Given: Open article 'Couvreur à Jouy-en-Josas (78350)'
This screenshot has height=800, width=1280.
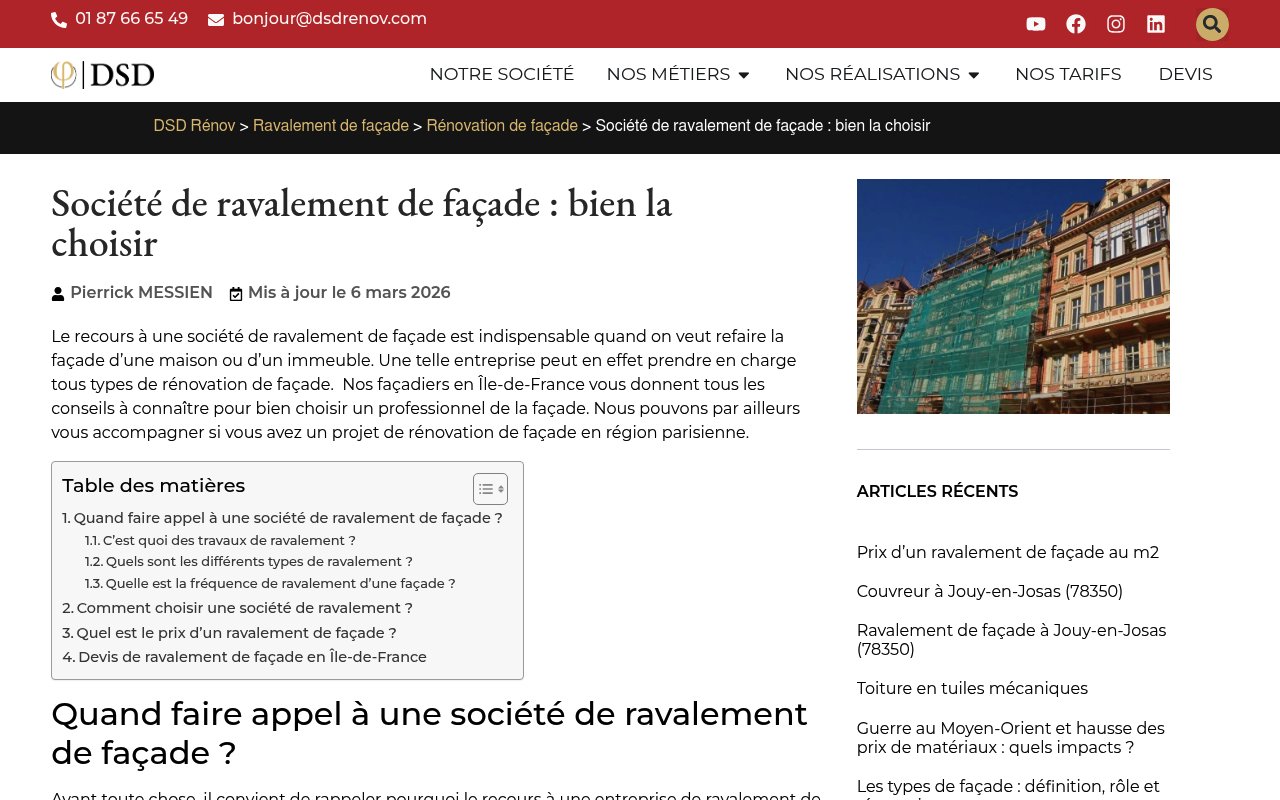Looking at the screenshot, I should tap(990, 591).
